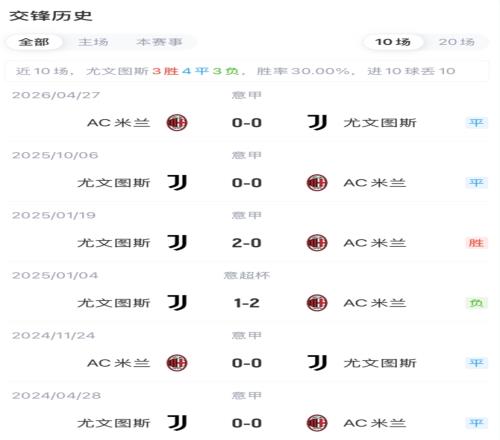The image size is (500, 440).
Task: Click the red 胜 result badge
Action: point(476,243)
